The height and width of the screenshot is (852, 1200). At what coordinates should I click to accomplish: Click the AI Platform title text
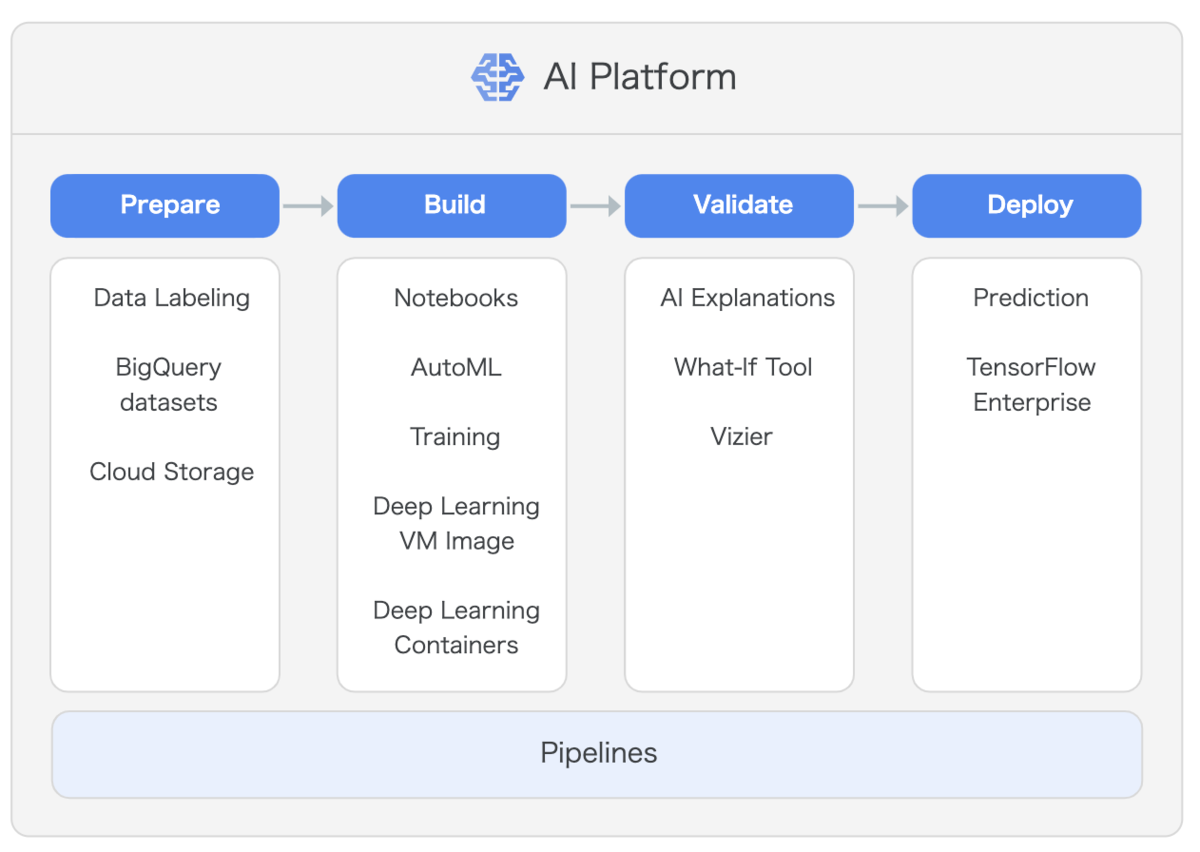pos(640,77)
